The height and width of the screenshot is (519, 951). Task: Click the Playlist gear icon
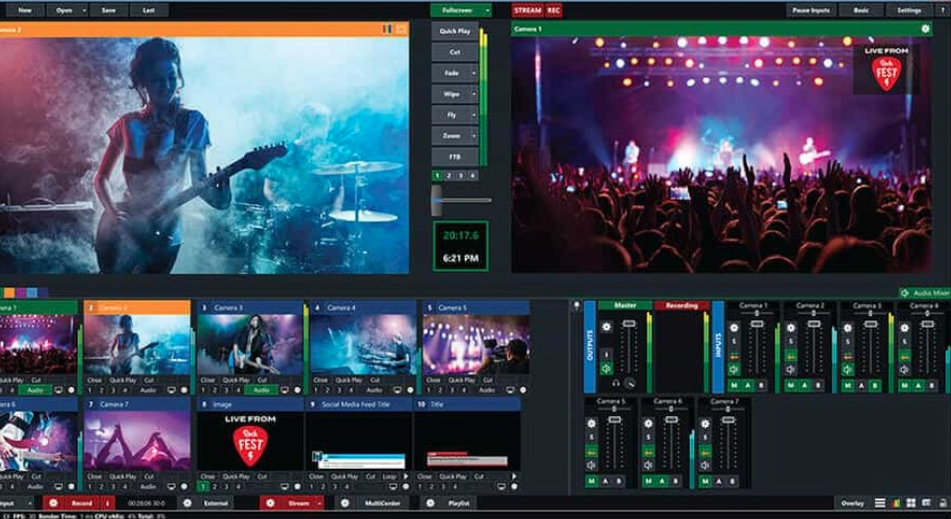coord(431,503)
